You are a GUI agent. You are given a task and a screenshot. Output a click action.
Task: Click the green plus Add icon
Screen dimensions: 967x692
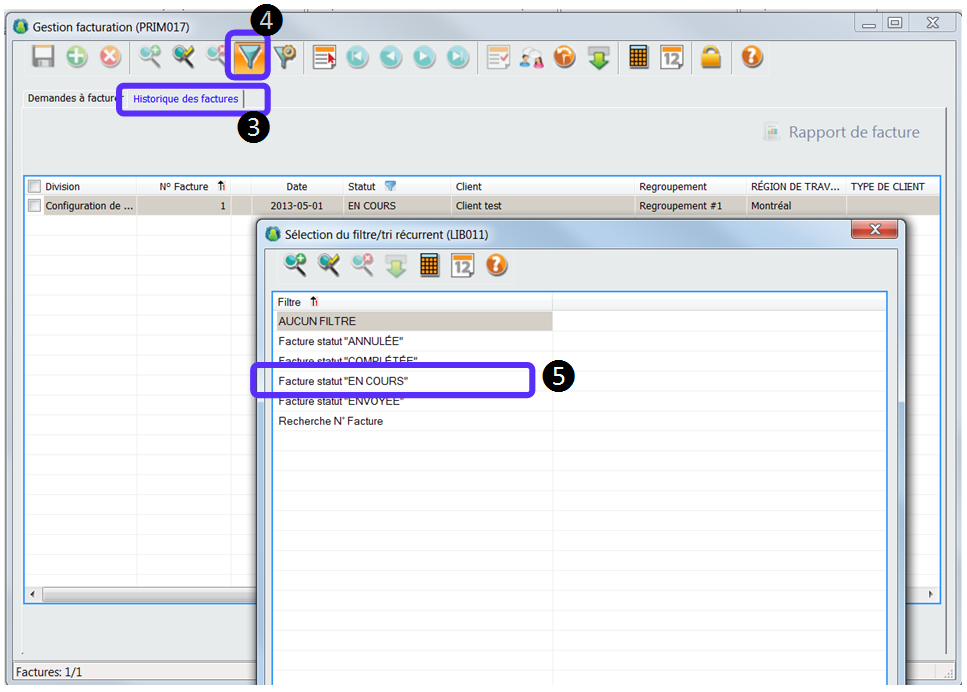(x=77, y=58)
